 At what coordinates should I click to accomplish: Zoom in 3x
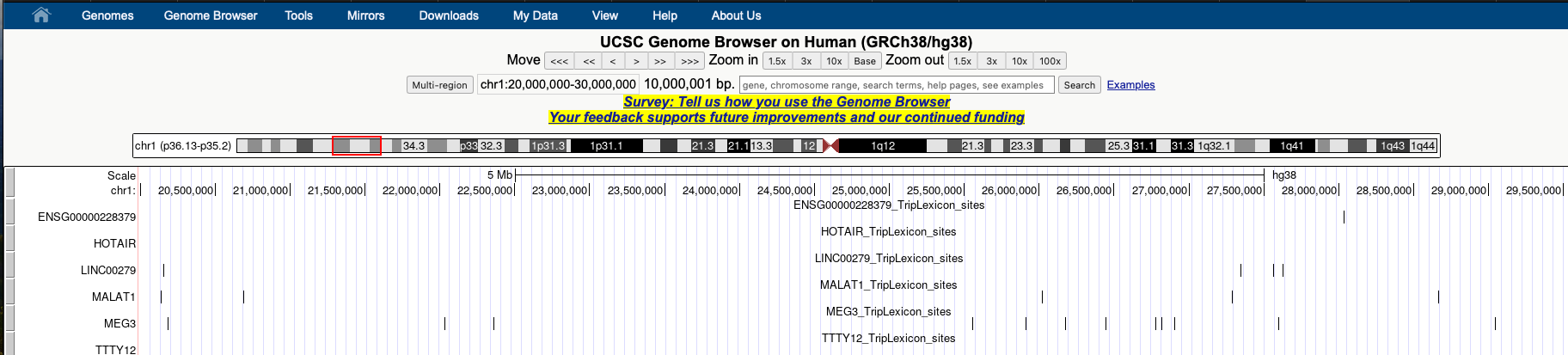pyautogui.click(x=806, y=61)
